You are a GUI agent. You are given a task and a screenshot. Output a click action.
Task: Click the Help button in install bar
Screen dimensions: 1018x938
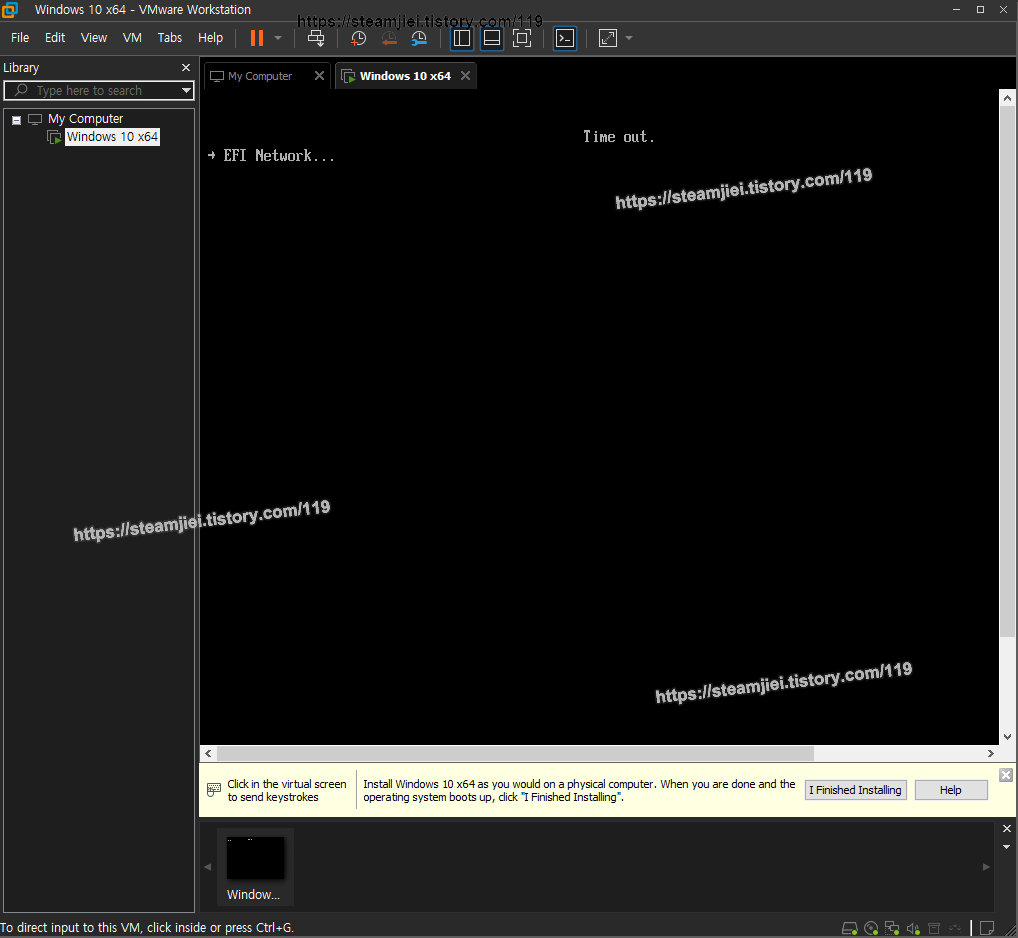pos(950,790)
